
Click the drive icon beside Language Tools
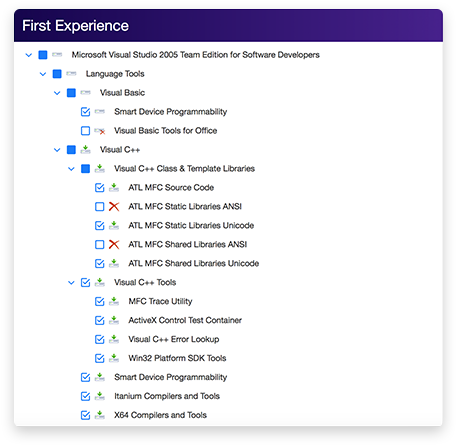[x=71, y=74]
